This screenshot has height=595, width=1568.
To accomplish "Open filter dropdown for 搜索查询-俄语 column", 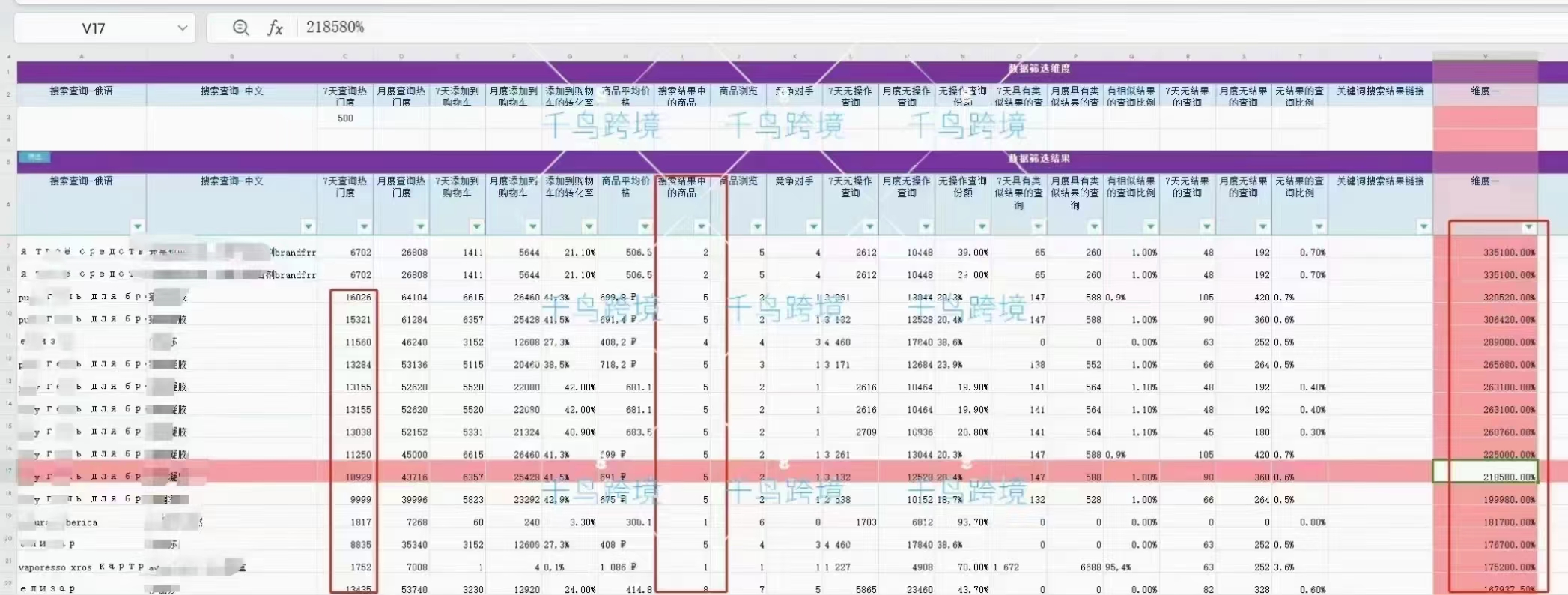I will pos(137,226).
